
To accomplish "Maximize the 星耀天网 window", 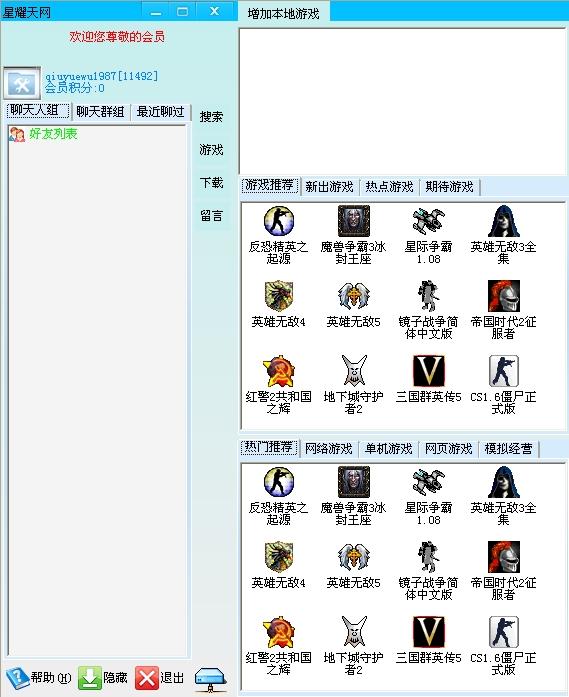I will tap(182, 12).
